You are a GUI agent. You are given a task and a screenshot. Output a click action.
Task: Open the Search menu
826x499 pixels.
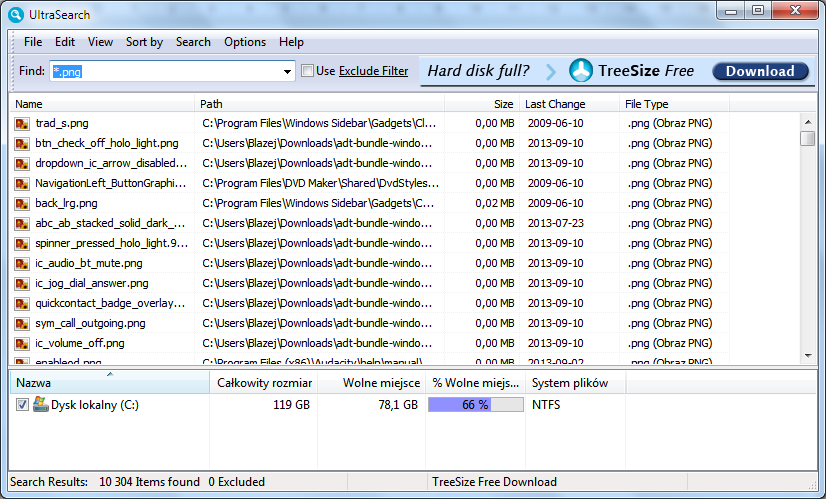point(193,42)
